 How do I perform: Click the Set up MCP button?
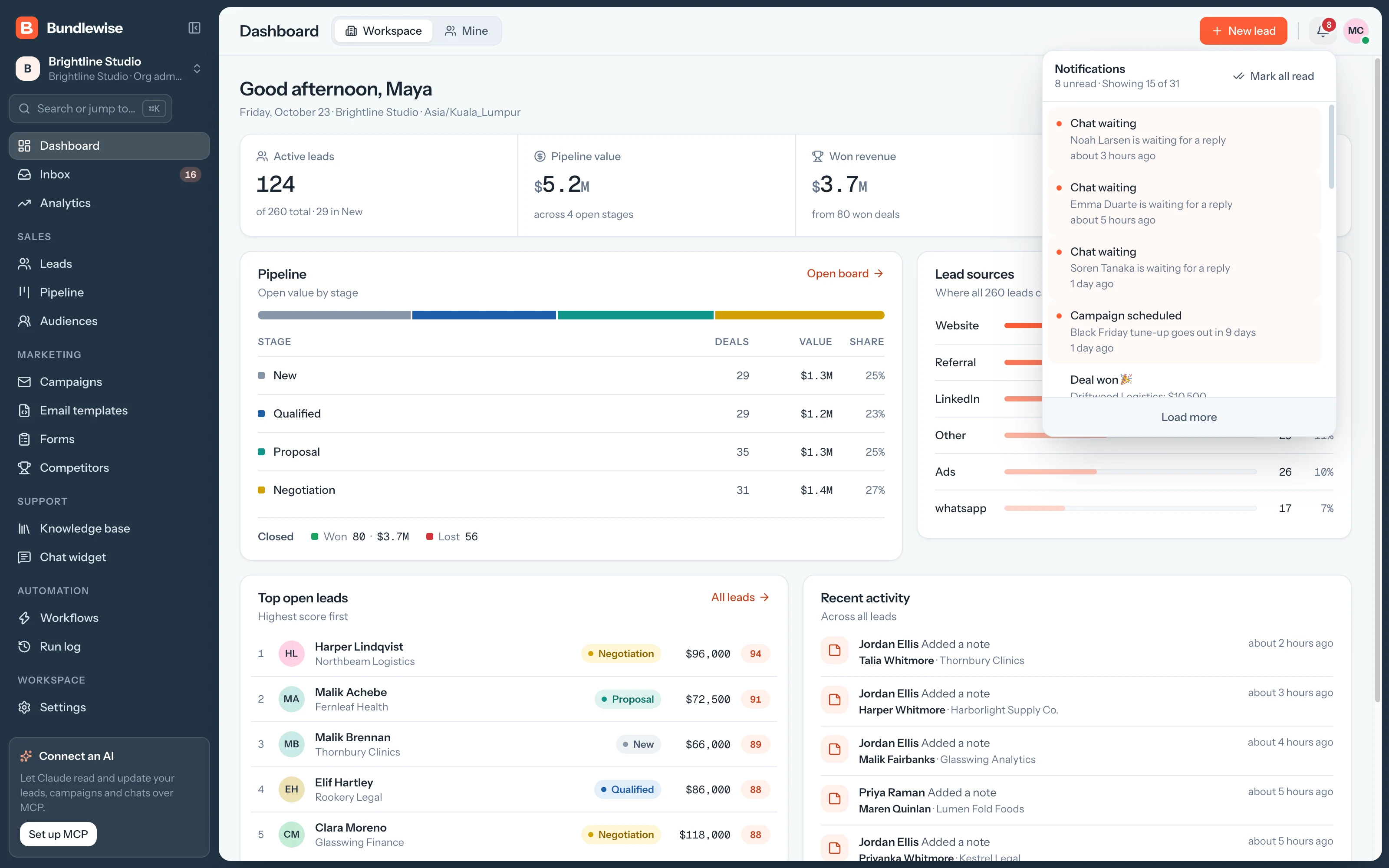[x=59, y=834]
